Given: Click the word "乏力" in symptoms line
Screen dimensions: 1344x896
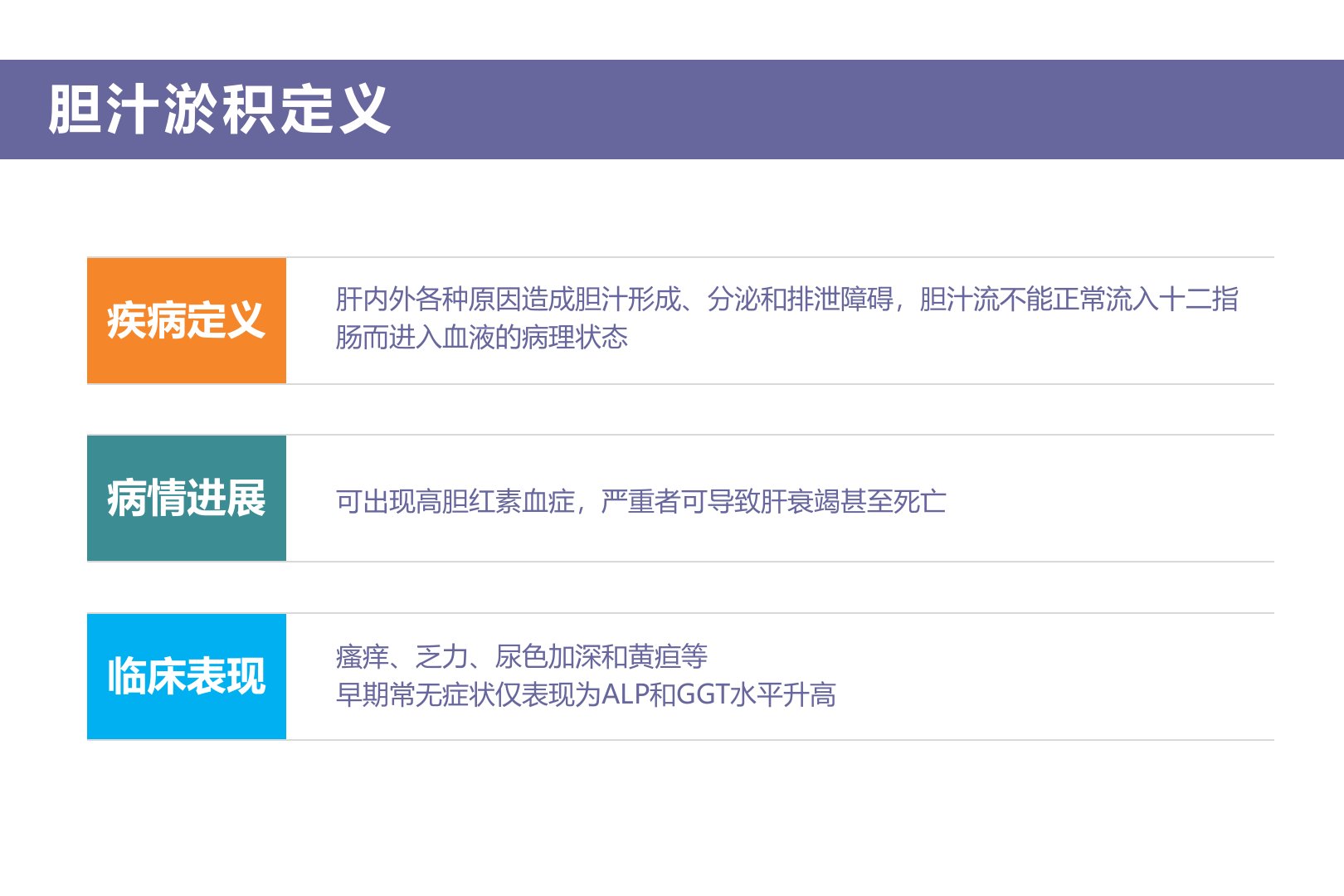Looking at the screenshot, I should tap(442, 656).
